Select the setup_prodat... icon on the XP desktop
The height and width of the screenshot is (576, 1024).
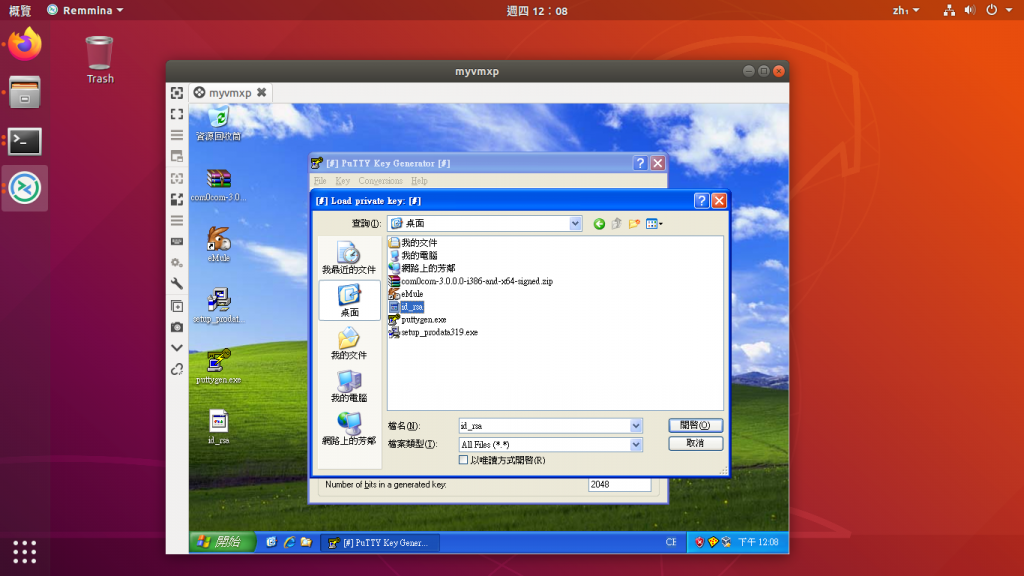pyautogui.click(x=219, y=305)
